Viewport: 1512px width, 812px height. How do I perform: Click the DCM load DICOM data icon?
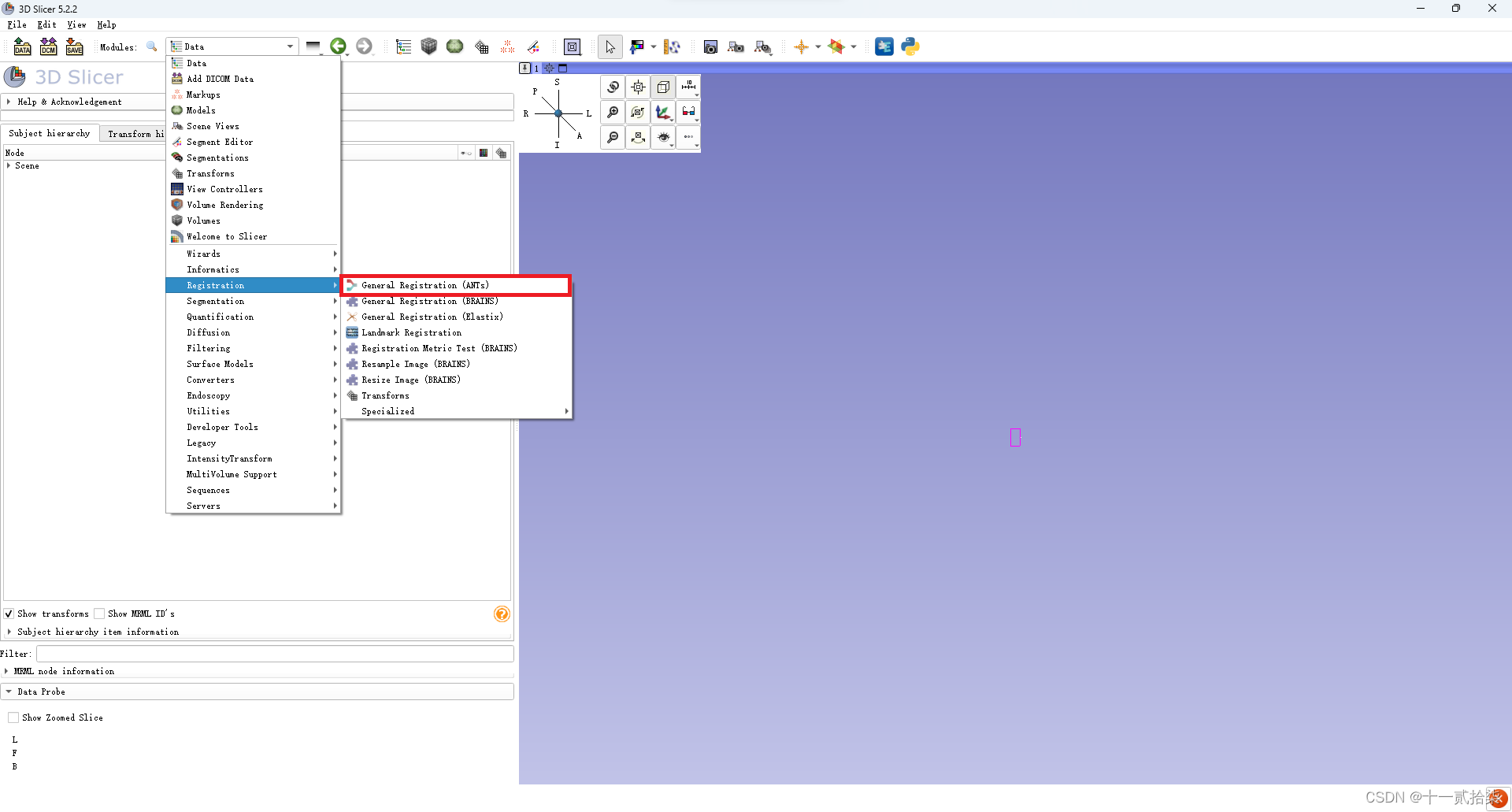(x=48, y=47)
